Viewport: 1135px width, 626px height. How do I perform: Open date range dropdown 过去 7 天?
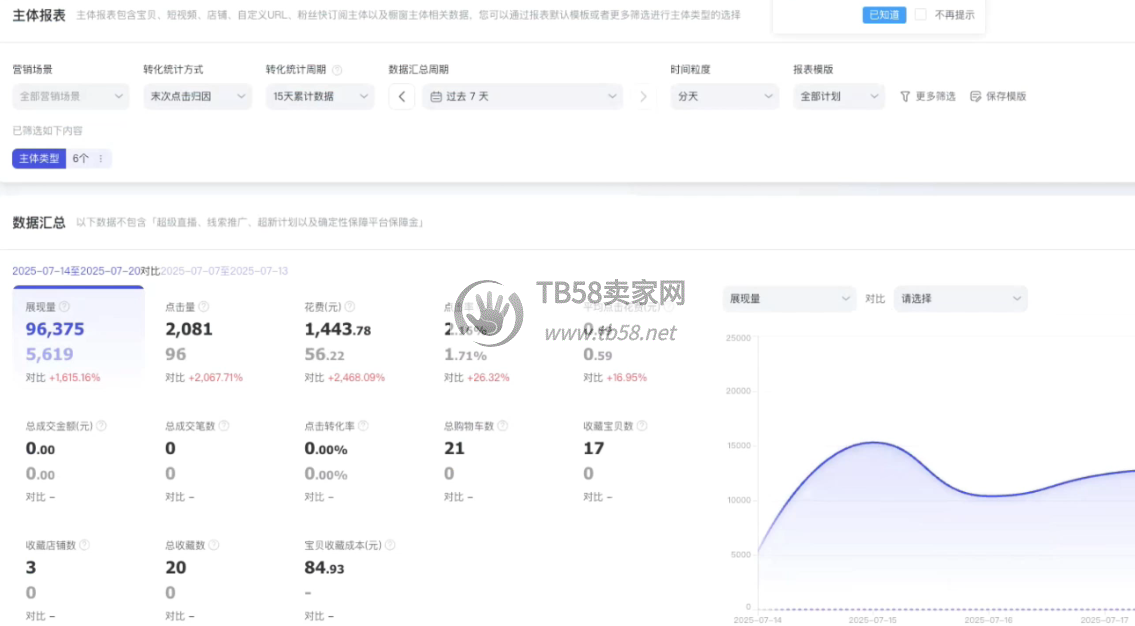click(x=522, y=97)
